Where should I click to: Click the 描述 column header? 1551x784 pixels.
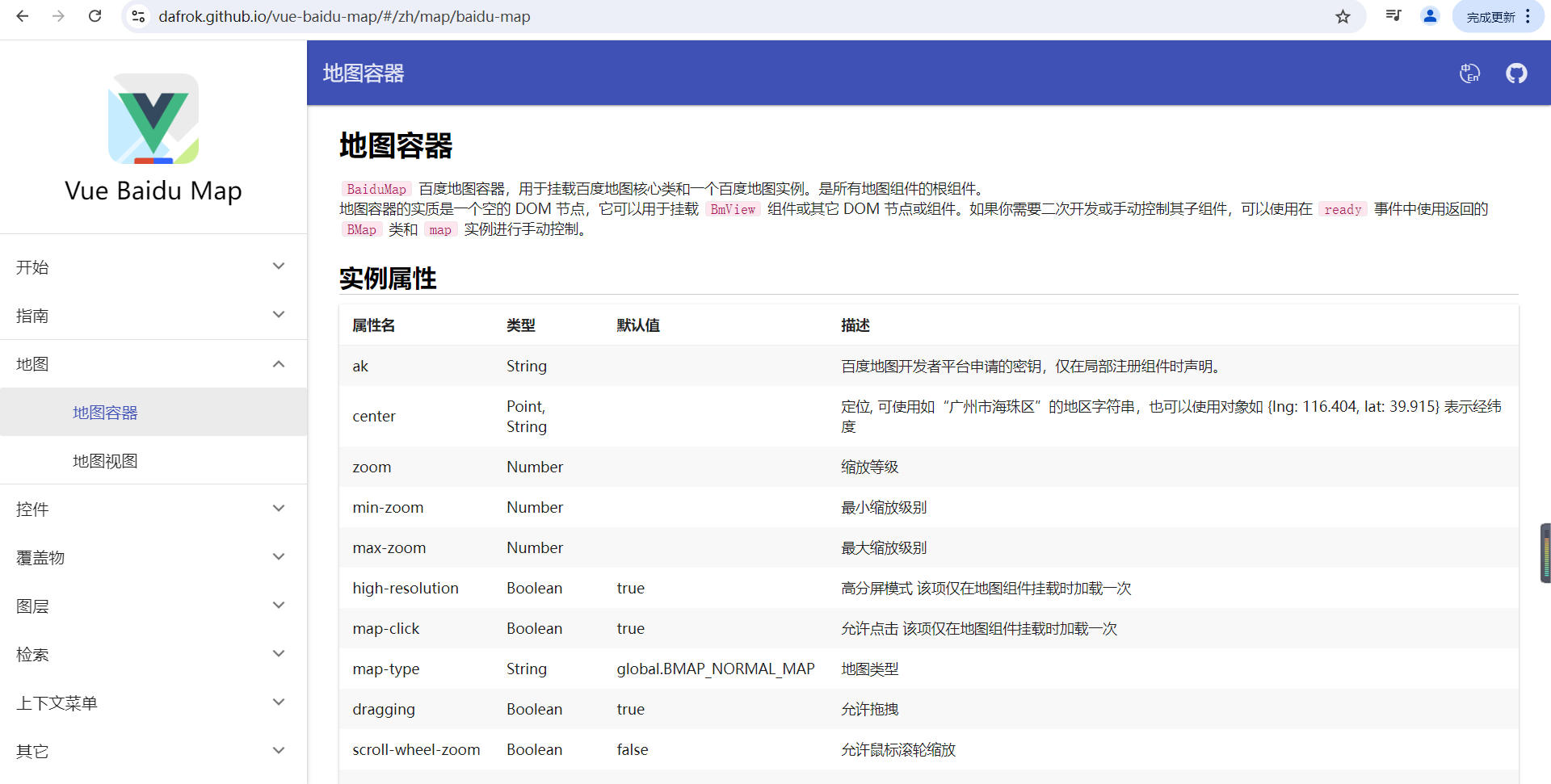coord(855,325)
